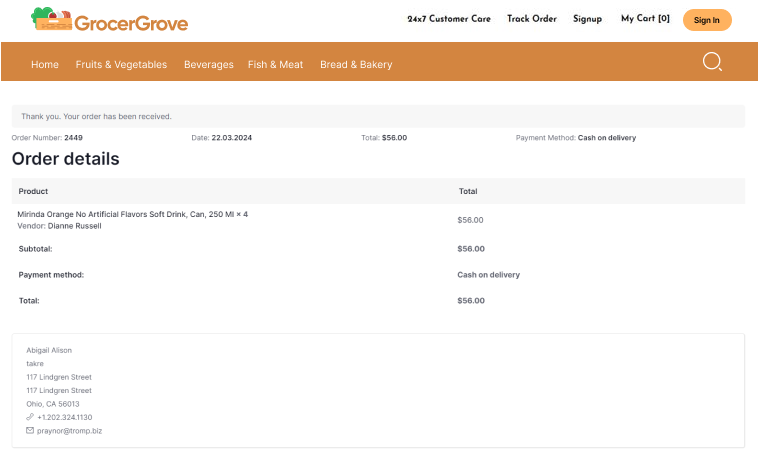This screenshot has height=473, width=758.
Task: Click the envelope icon beside the email
Action: pyautogui.click(x=30, y=430)
